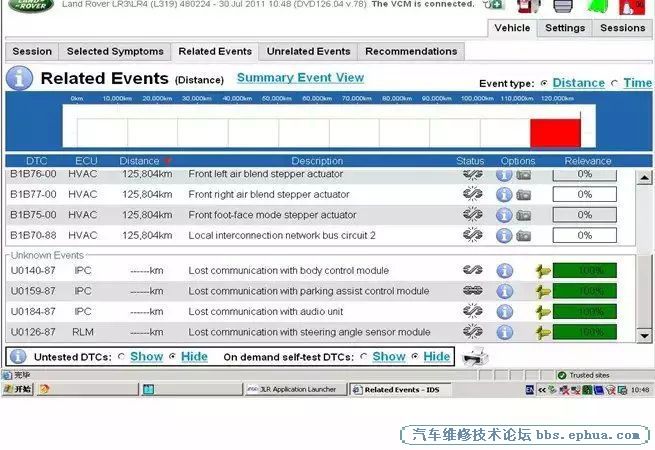Click the Windows Start button
Viewport: 655px width, 450px height.
tap(18, 389)
